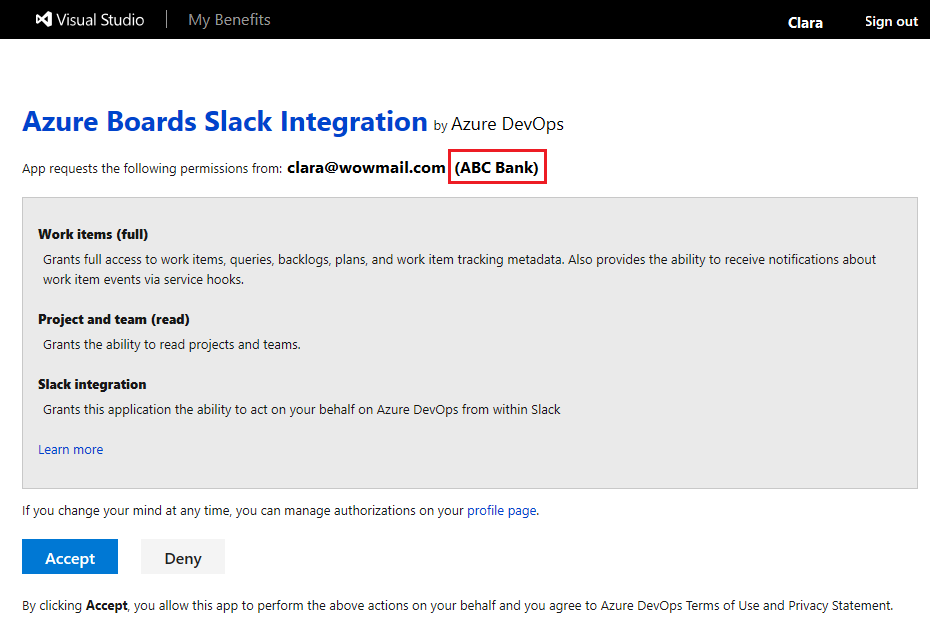Click the Work items (full) permission heading
The height and width of the screenshot is (622, 930).
pyautogui.click(x=93, y=234)
